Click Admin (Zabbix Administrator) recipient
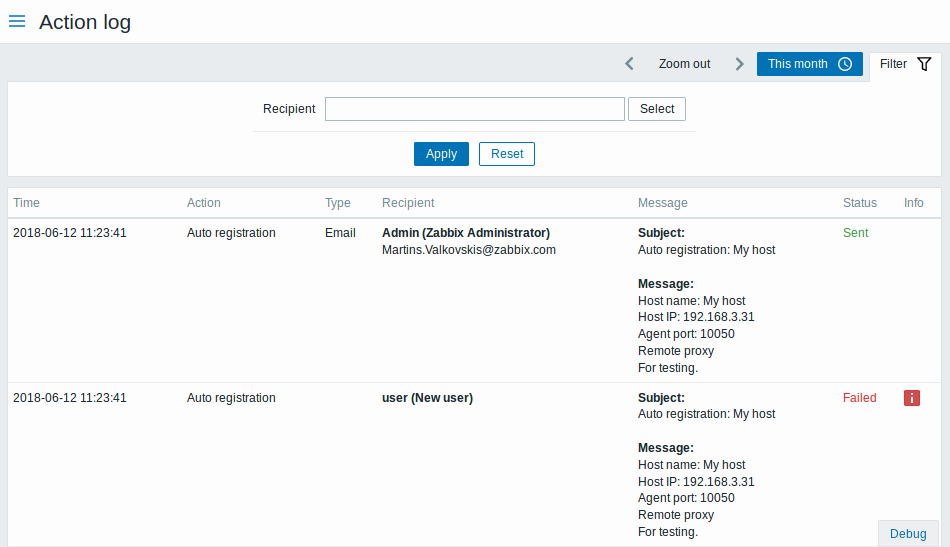Screen dimensions: 950x547 click(x=466, y=233)
